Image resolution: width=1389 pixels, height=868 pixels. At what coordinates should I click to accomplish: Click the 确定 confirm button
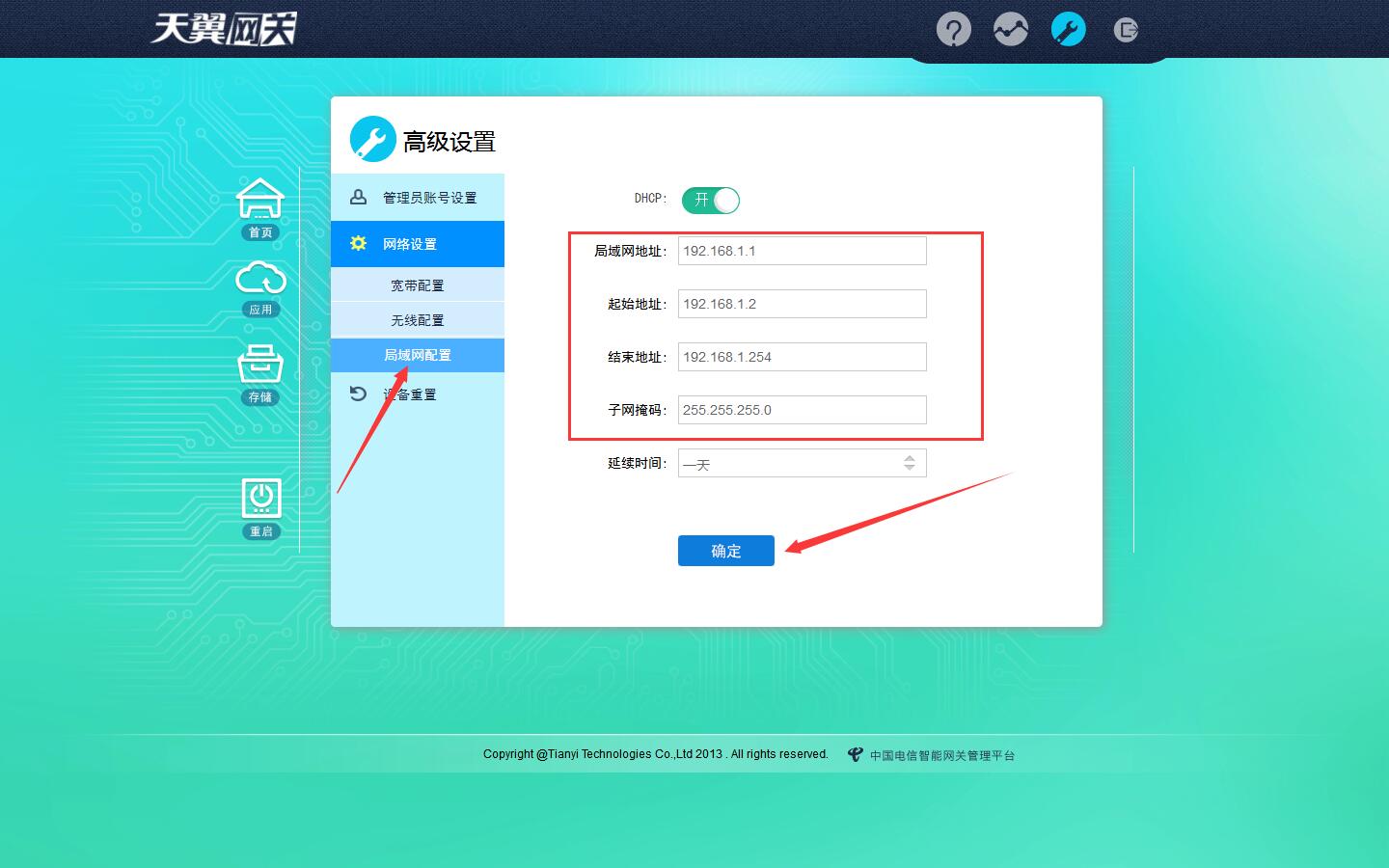(x=726, y=551)
